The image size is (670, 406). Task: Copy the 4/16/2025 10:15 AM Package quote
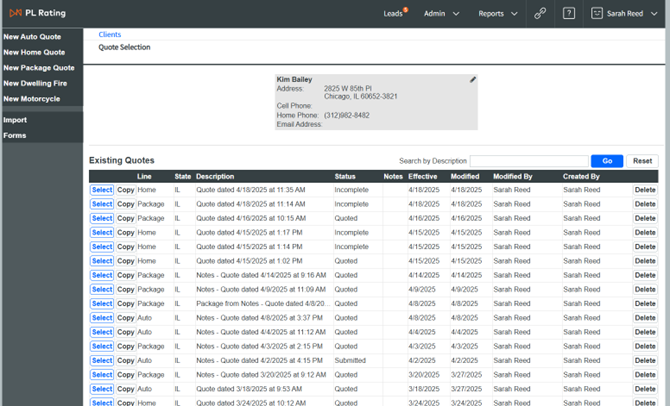tap(126, 218)
